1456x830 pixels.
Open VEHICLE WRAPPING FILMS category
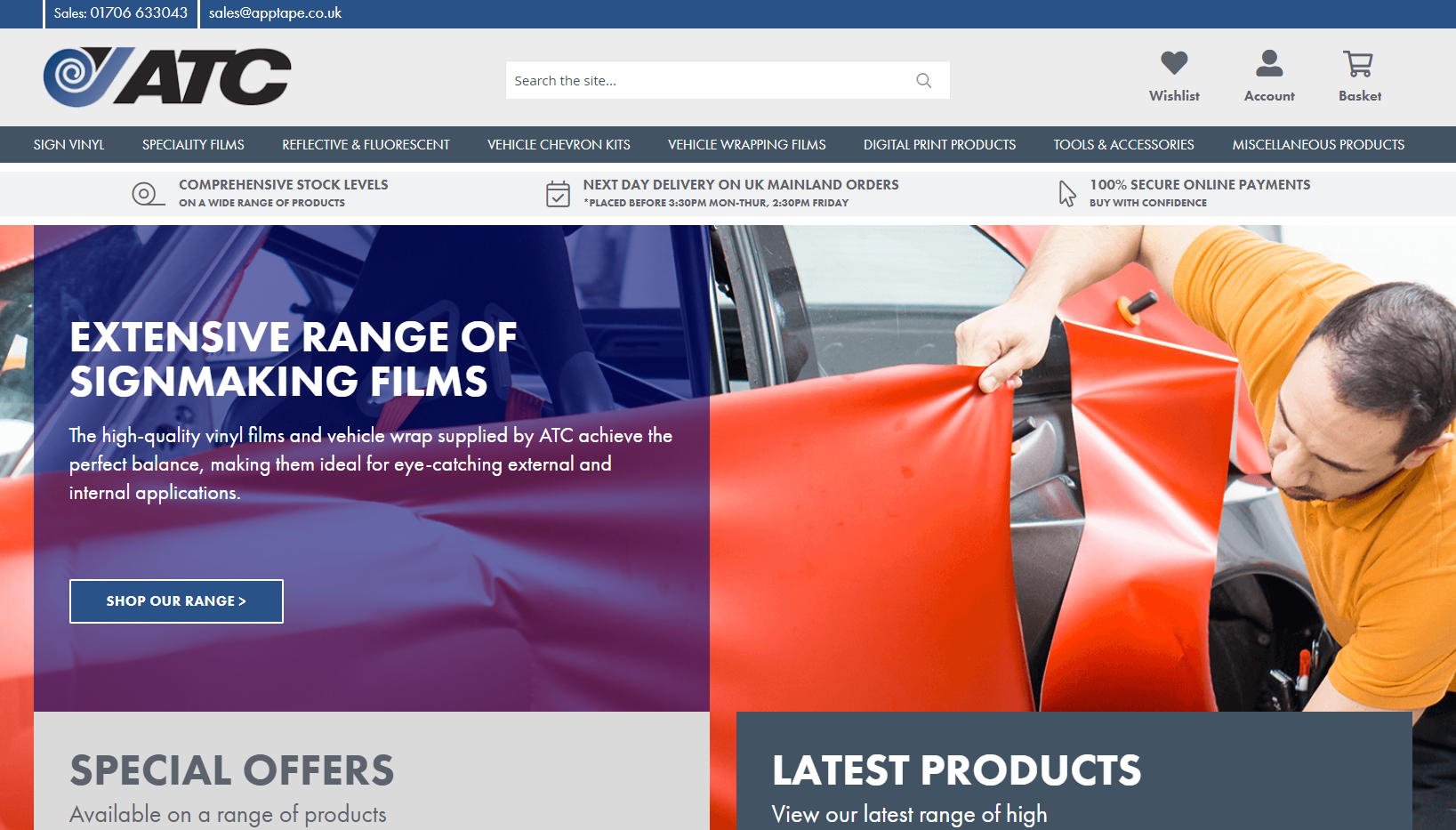pos(747,144)
